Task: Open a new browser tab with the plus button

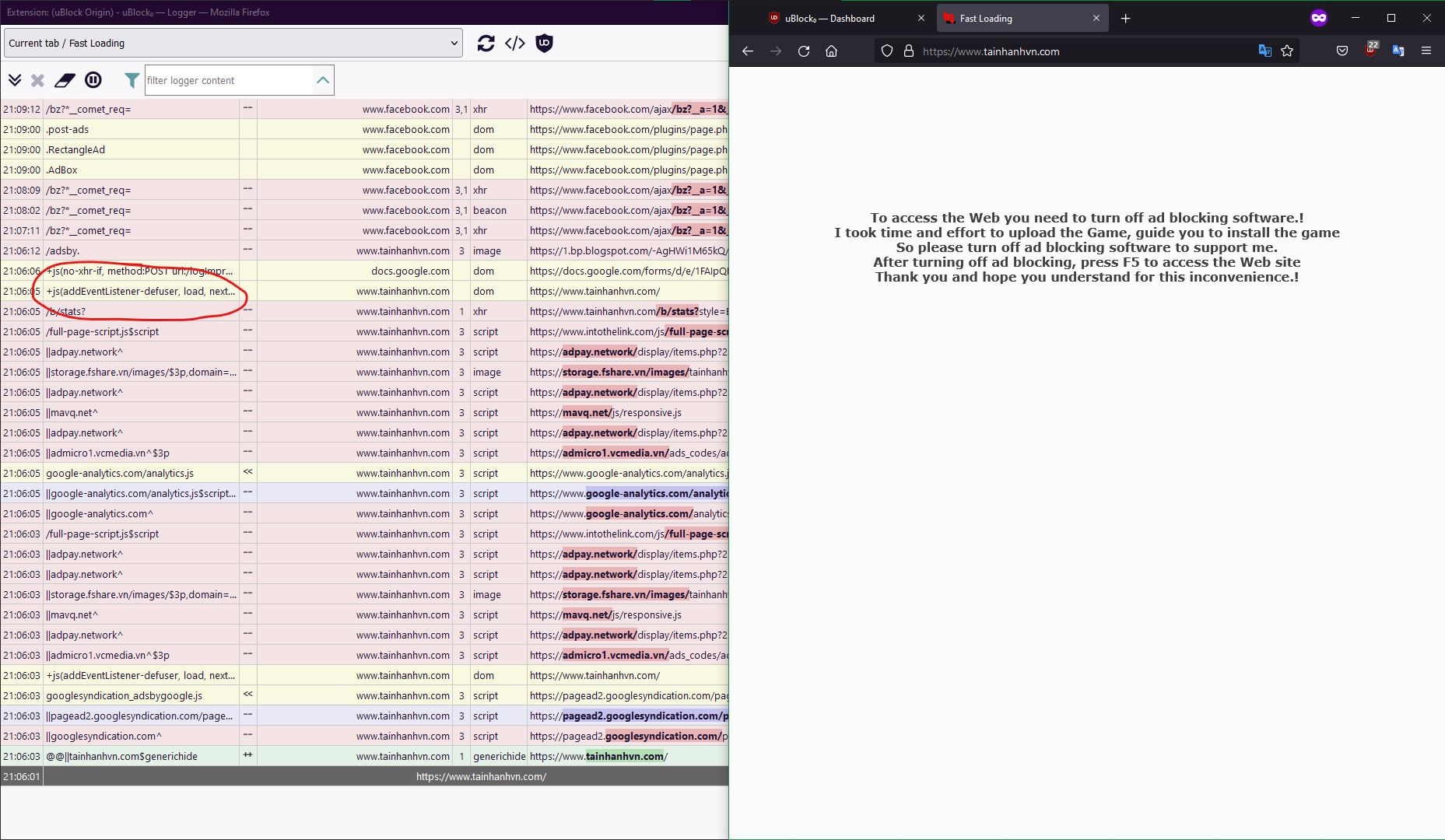Action: pos(1125,18)
